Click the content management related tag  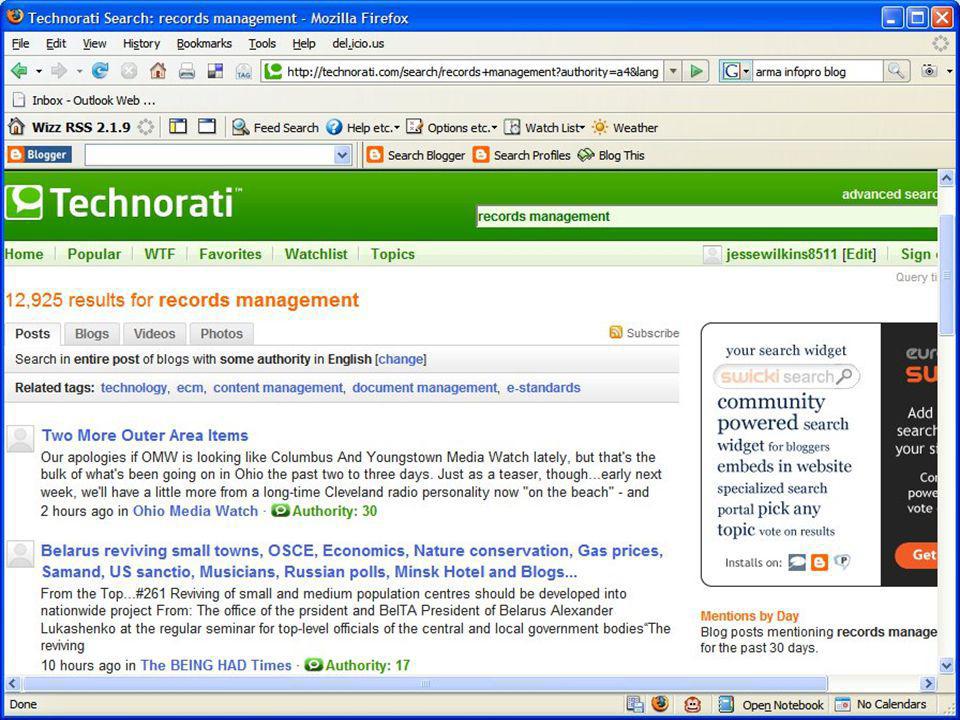278,388
